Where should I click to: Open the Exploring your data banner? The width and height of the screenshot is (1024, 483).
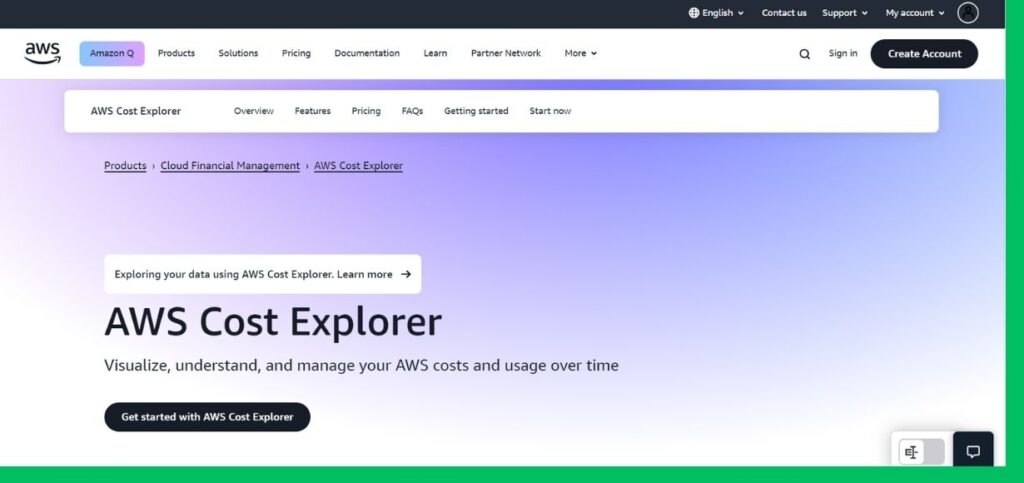coord(263,274)
